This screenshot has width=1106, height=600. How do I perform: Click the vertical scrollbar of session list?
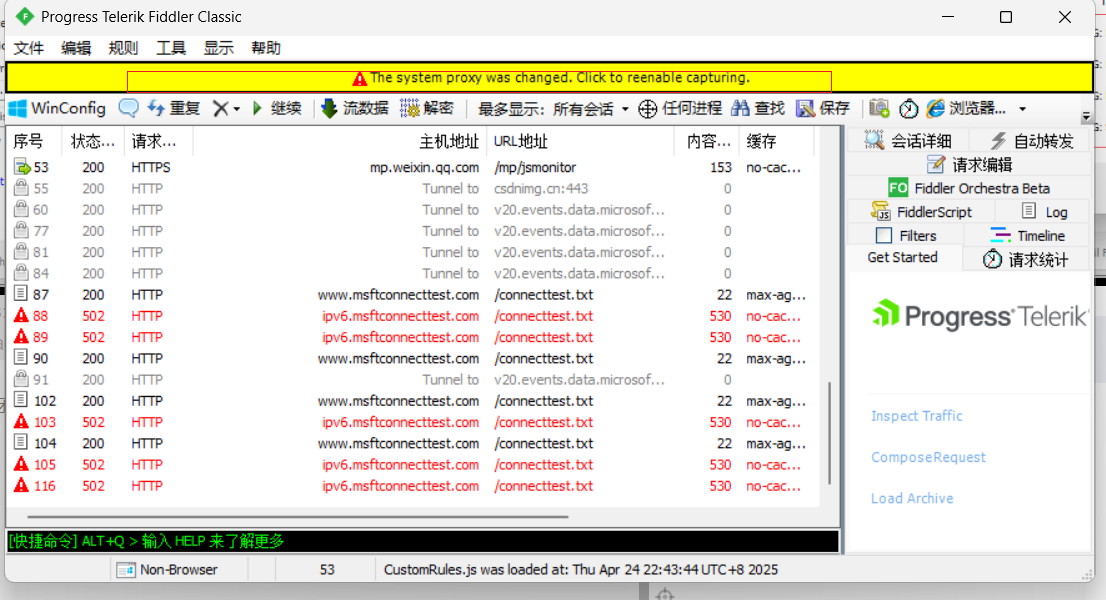(x=830, y=433)
